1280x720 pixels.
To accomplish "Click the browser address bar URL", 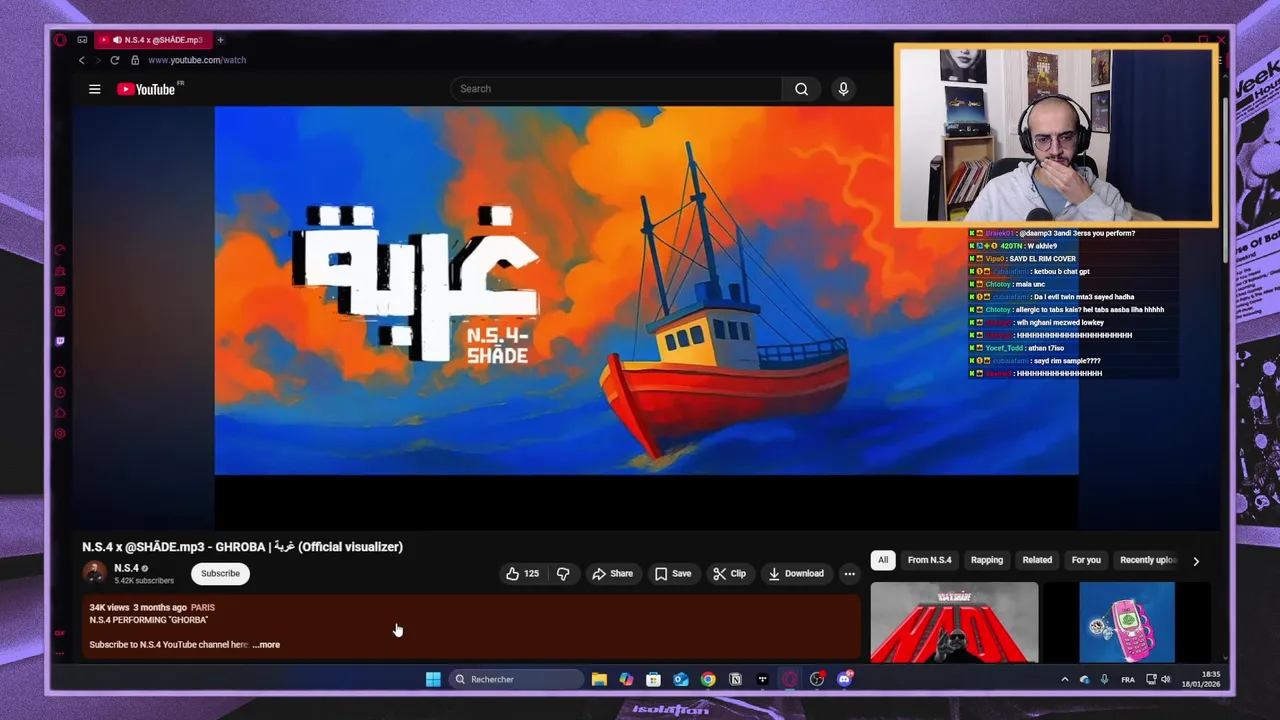I will [x=197, y=60].
